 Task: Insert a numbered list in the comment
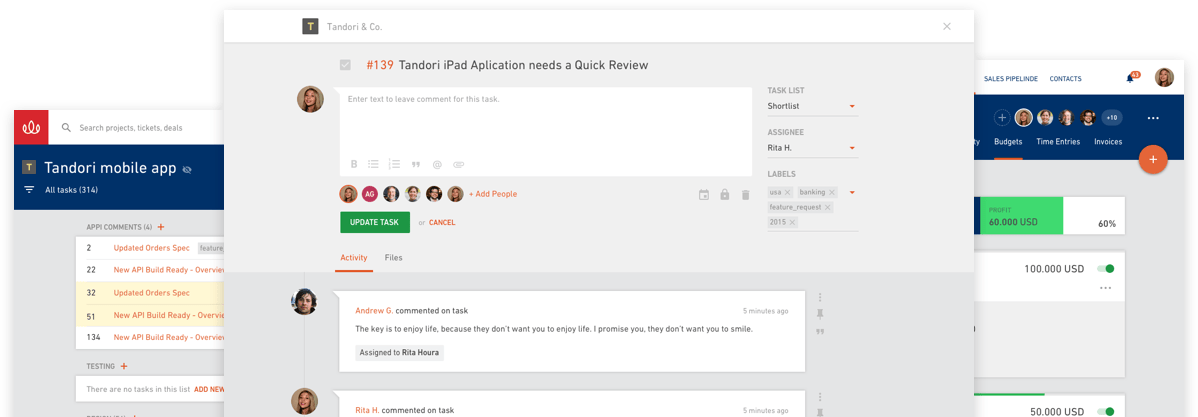394,164
